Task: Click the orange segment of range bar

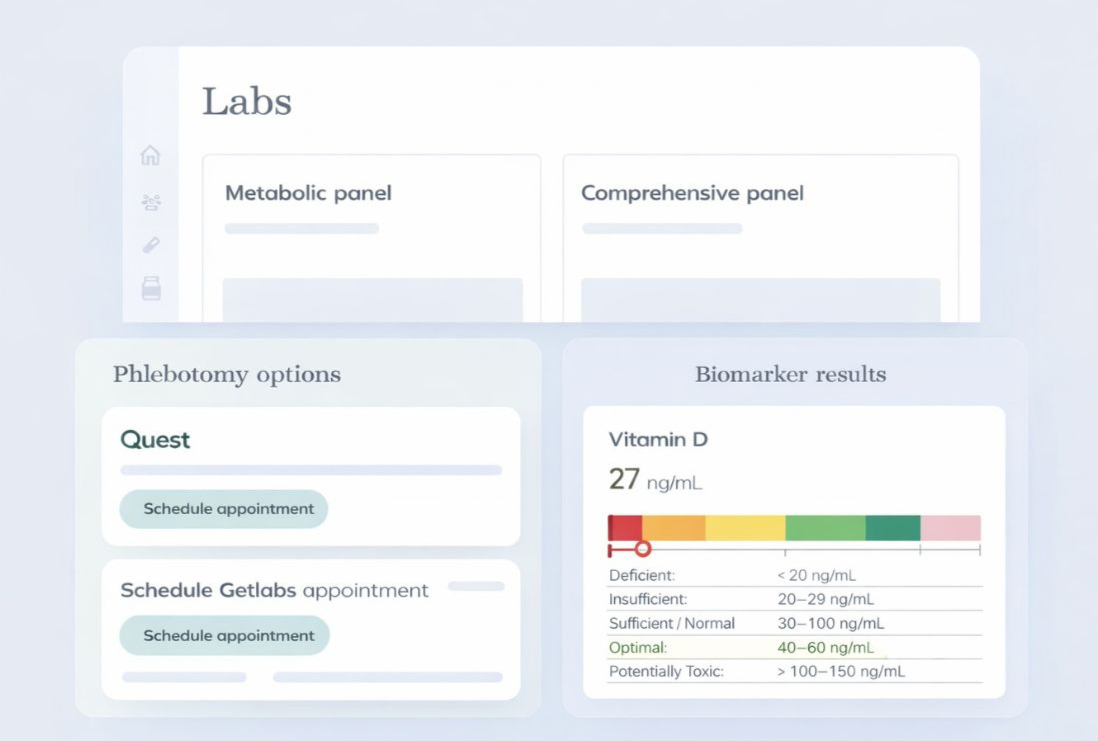Action: pos(673,528)
